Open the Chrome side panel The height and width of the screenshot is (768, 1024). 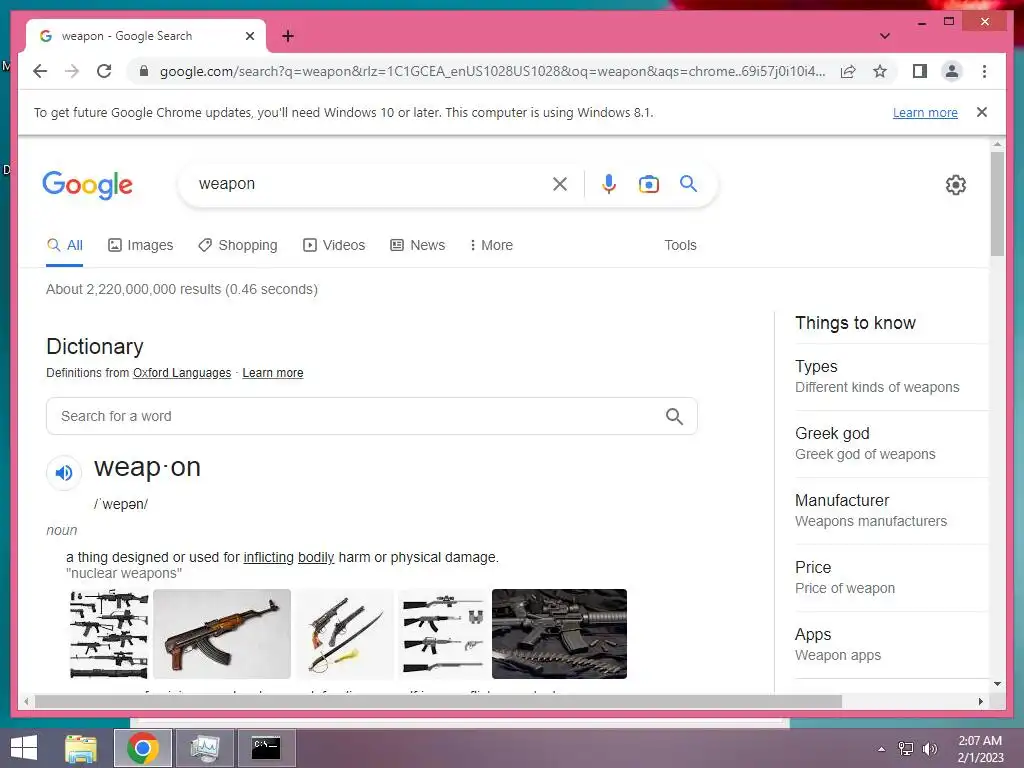[920, 71]
